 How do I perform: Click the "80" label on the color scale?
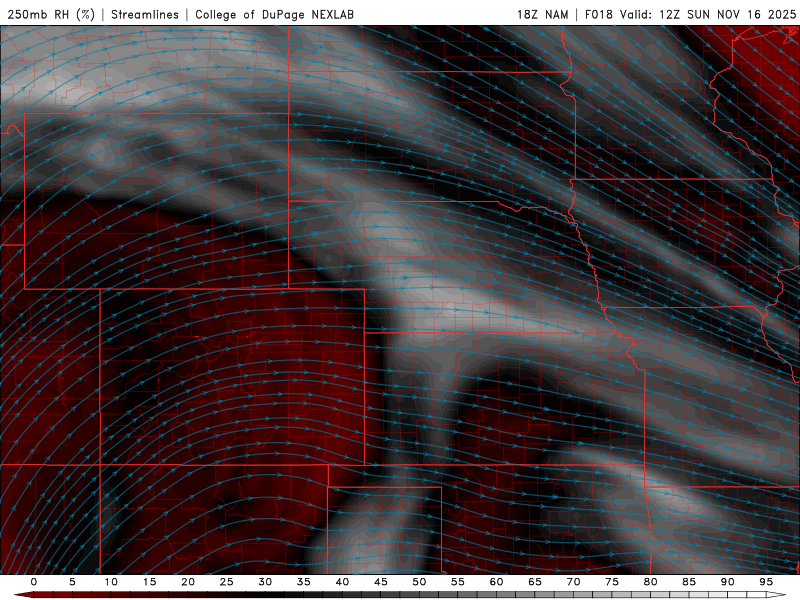click(651, 582)
